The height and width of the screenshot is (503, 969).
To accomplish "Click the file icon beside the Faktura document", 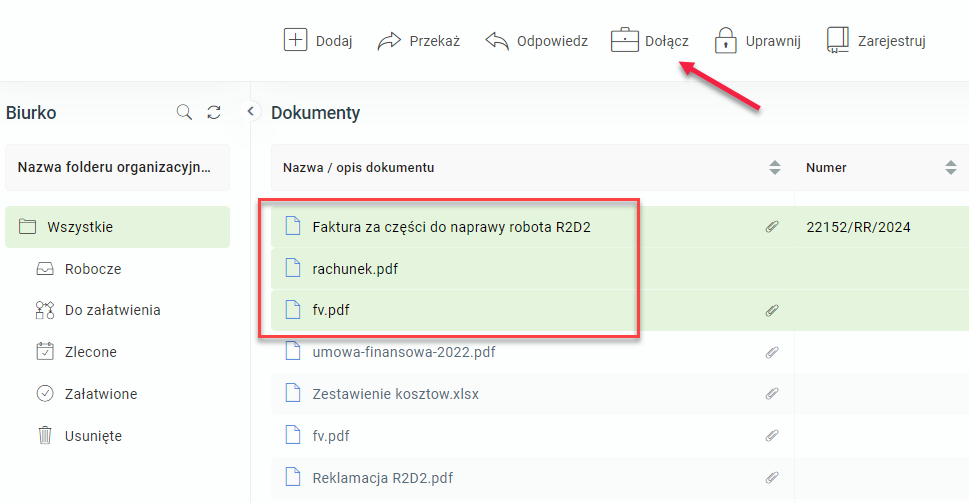I will (x=292, y=226).
